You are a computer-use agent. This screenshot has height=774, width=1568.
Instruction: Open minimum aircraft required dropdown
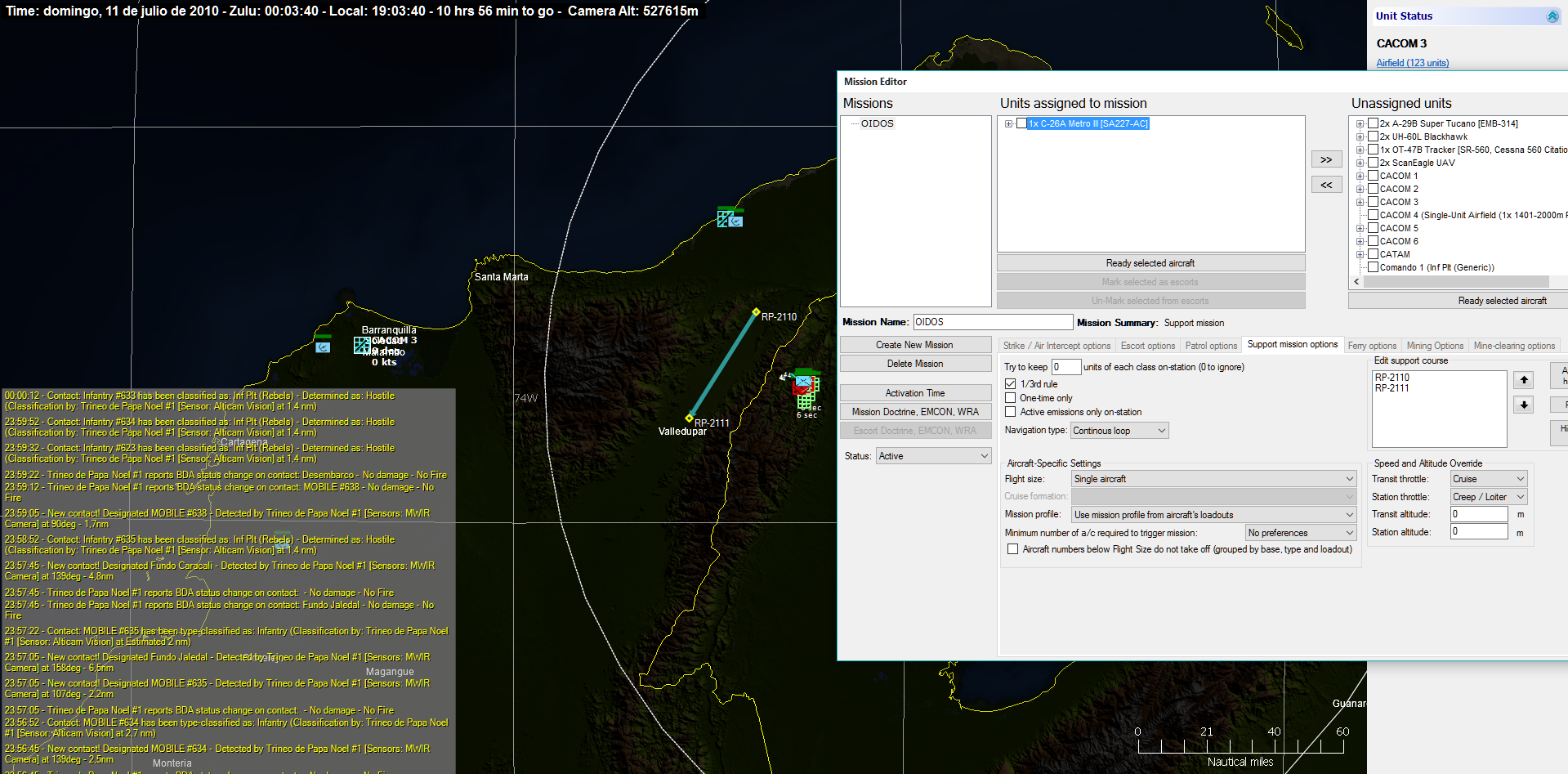pyautogui.click(x=1301, y=533)
